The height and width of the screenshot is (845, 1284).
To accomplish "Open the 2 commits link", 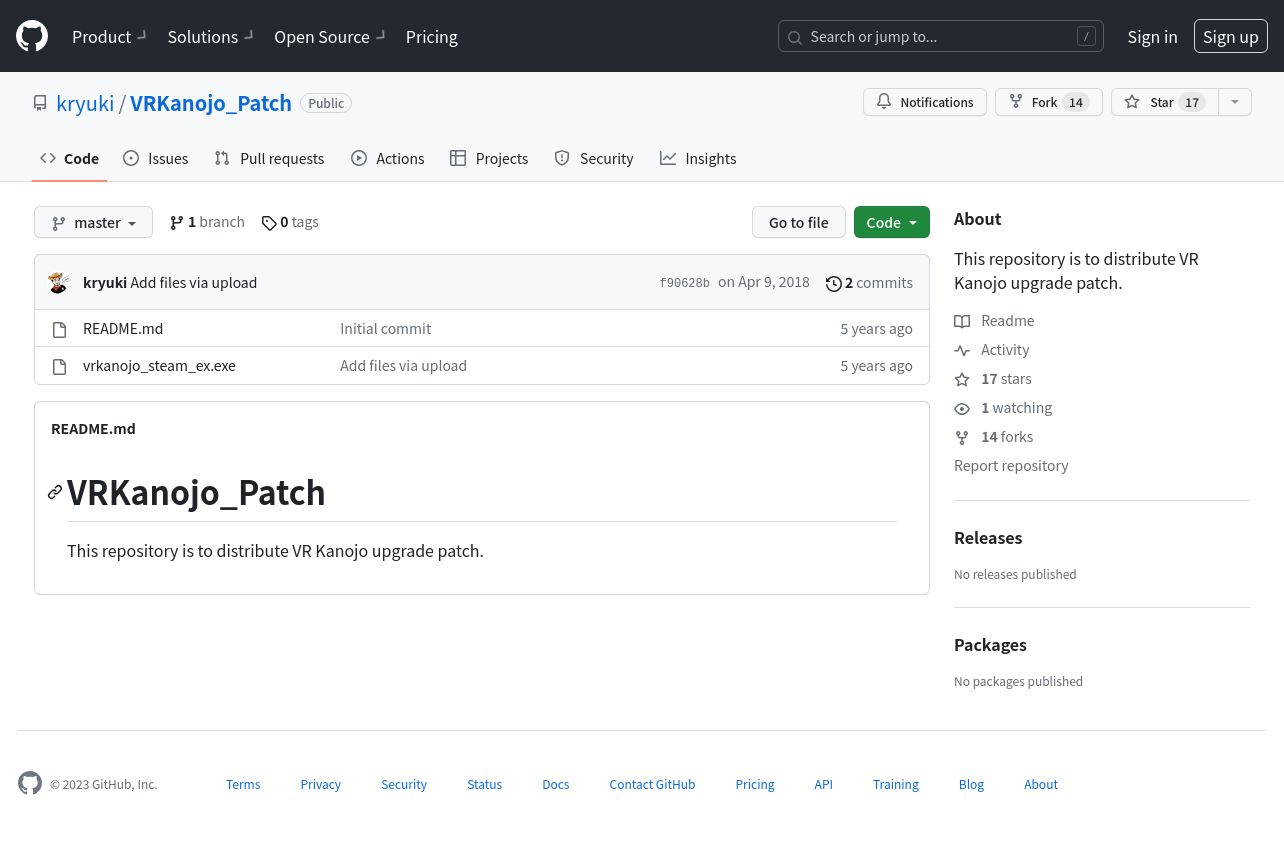I will (869, 283).
